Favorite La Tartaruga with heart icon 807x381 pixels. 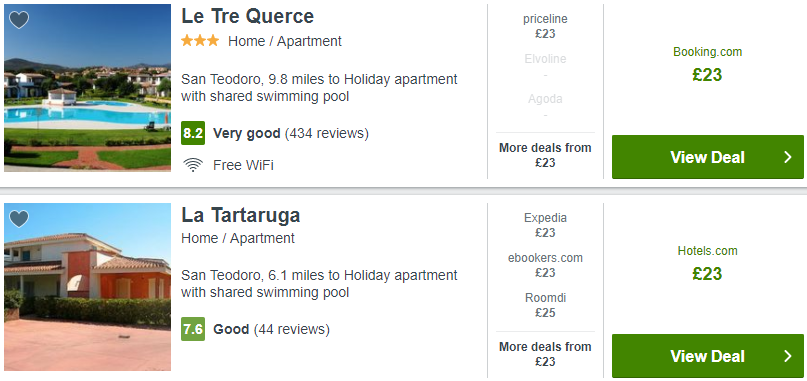click(x=19, y=219)
